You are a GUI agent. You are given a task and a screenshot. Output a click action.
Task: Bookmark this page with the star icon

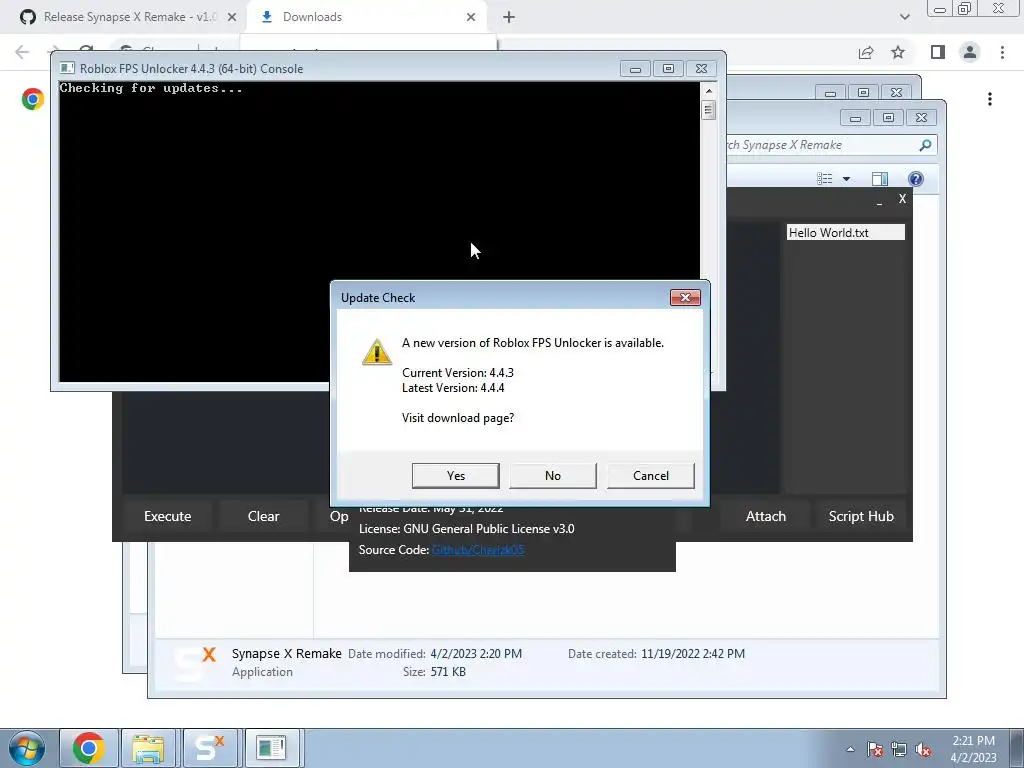[x=898, y=52]
